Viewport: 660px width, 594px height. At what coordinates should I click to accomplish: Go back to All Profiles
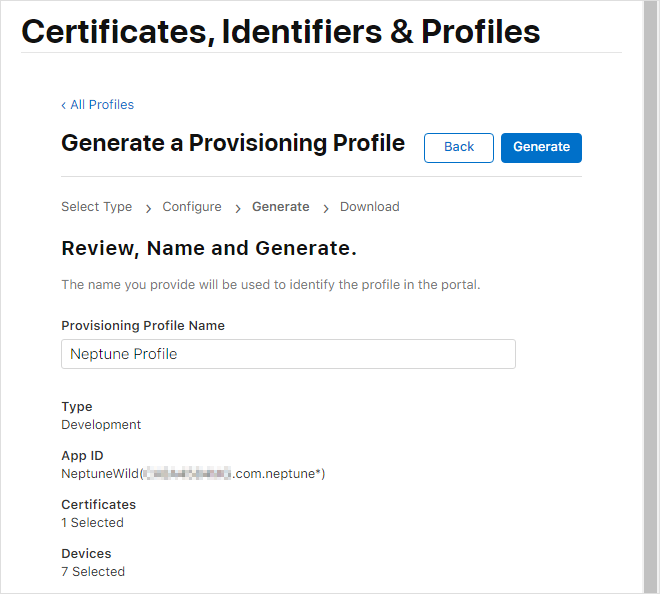point(97,105)
